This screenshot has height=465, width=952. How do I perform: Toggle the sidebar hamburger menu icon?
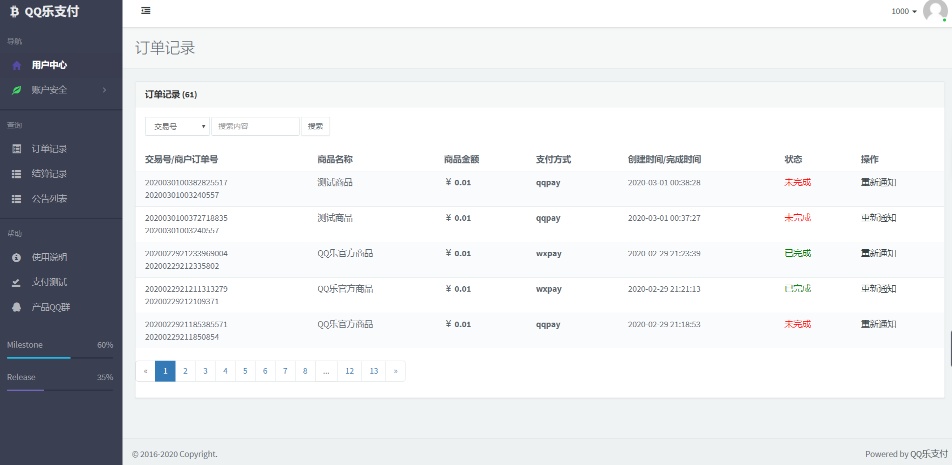(x=146, y=11)
